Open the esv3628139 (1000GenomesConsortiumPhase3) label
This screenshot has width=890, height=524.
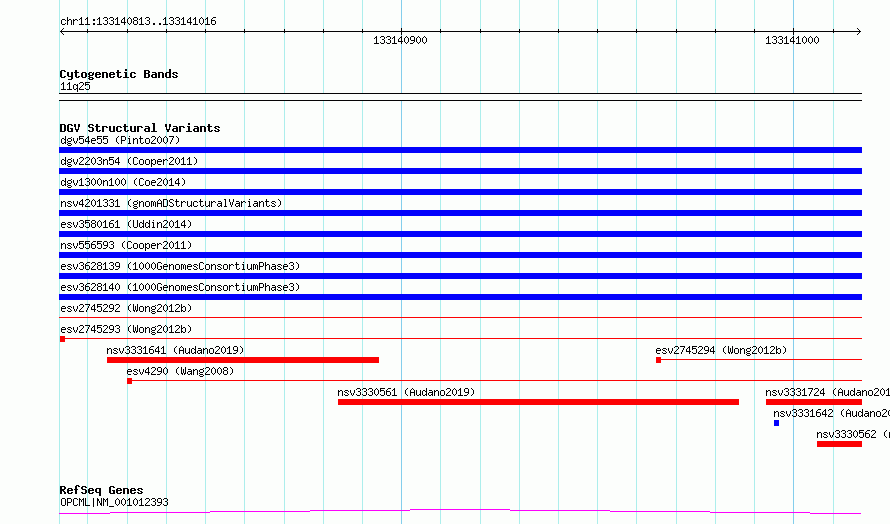pyautogui.click(x=180, y=266)
